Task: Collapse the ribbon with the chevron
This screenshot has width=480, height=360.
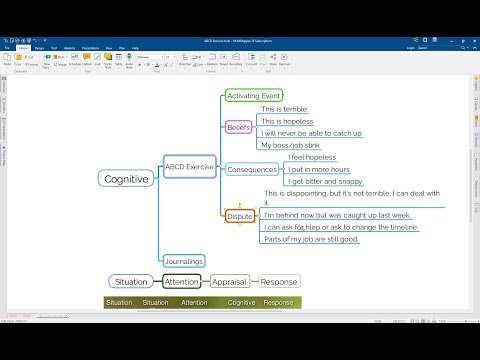Action: pyautogui.click(x=475, y=48)
